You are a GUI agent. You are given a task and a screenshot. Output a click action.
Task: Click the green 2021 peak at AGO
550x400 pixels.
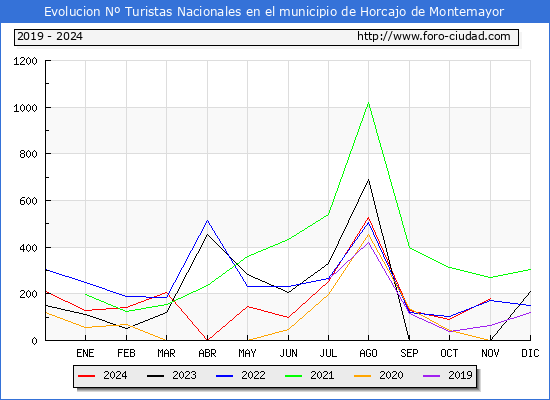[x=368, y=103]
